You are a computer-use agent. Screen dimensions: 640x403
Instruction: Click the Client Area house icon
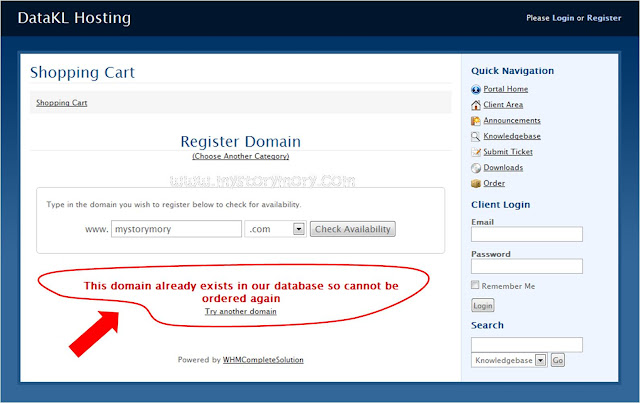476,105
